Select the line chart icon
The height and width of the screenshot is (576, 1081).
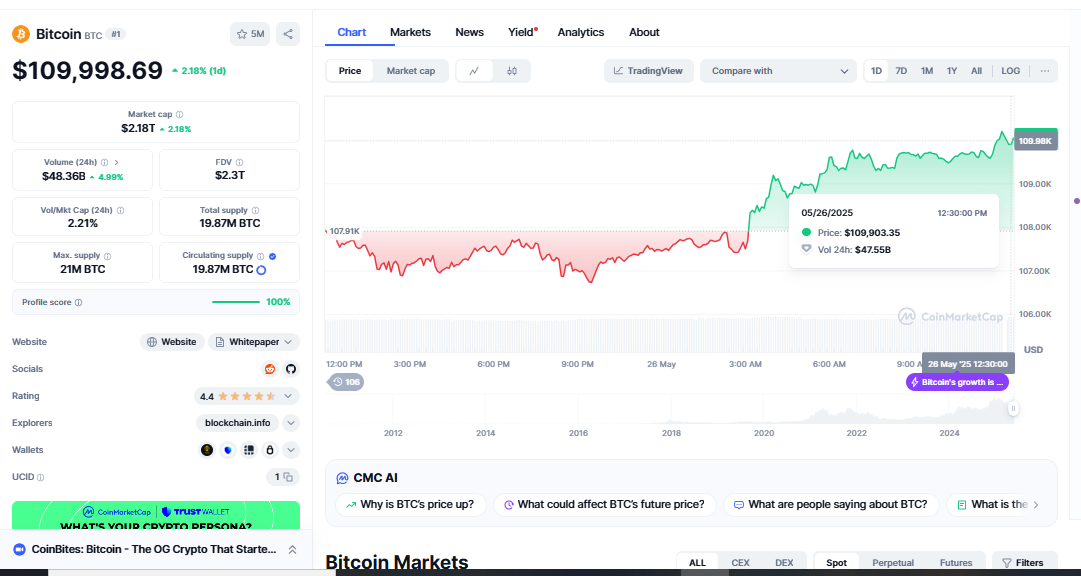coord(474,71)
